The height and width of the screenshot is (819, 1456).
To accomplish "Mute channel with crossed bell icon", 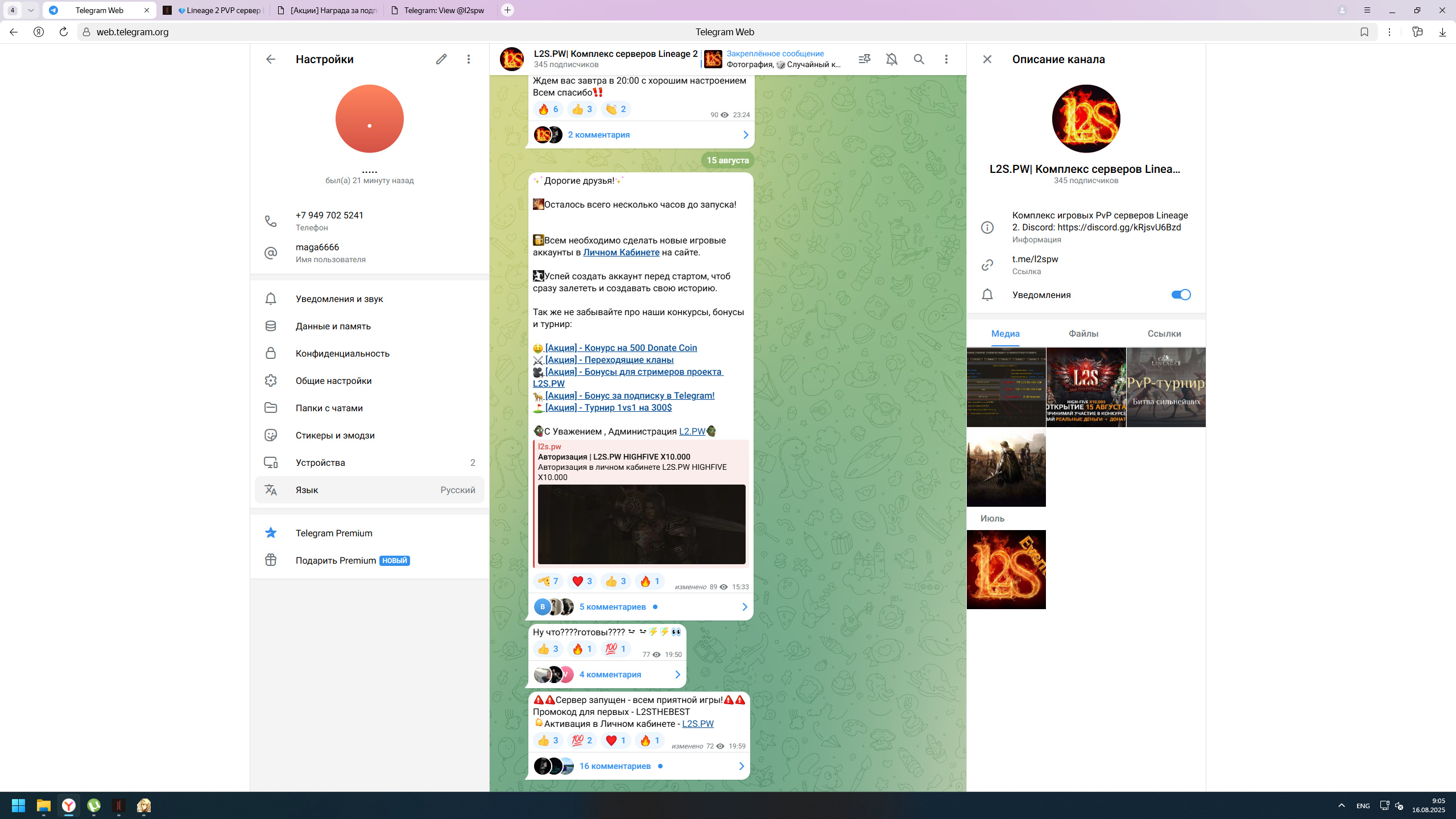I will pyautogui.click(x=892, y=59).
